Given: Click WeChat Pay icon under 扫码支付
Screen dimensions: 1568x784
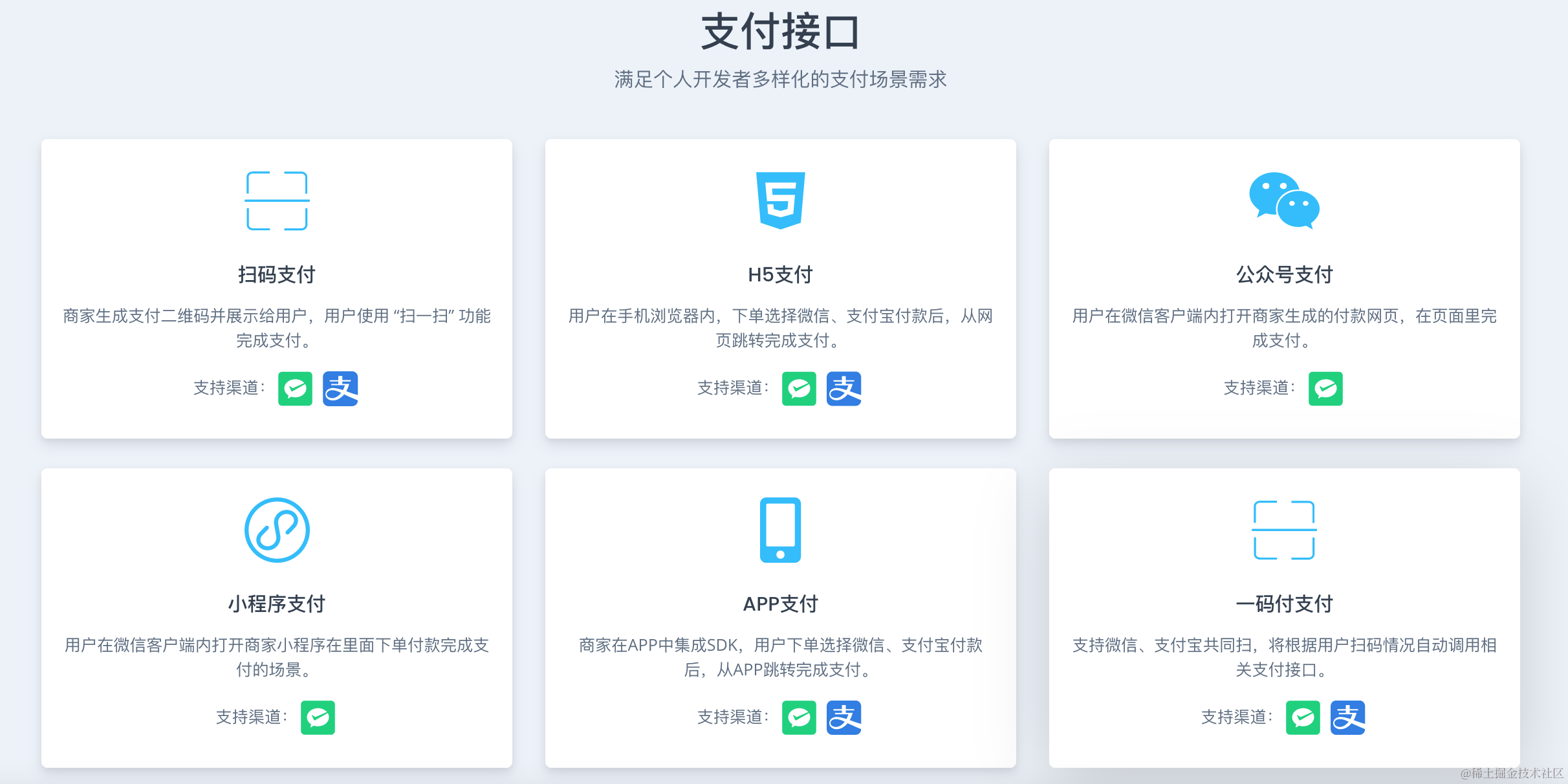Looking at the screenshot, I should point(295,389).
